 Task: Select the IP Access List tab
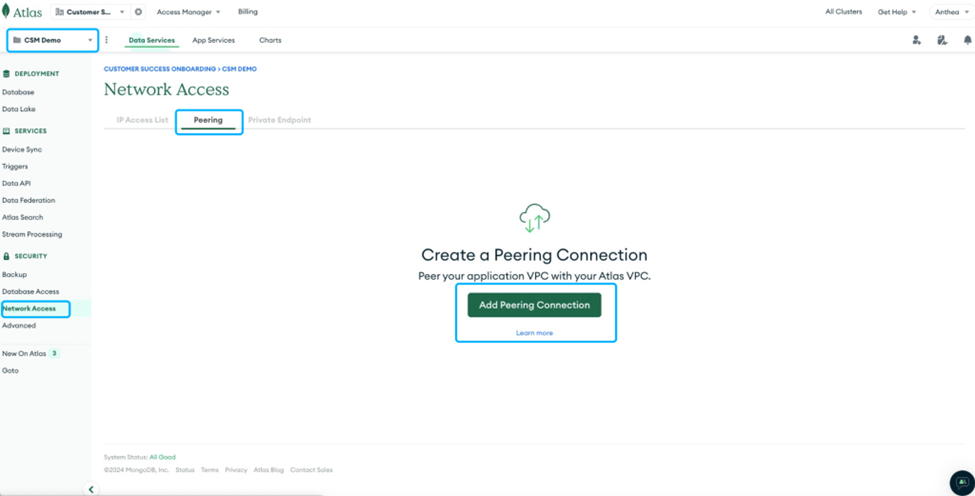click(x=142, y=120)
